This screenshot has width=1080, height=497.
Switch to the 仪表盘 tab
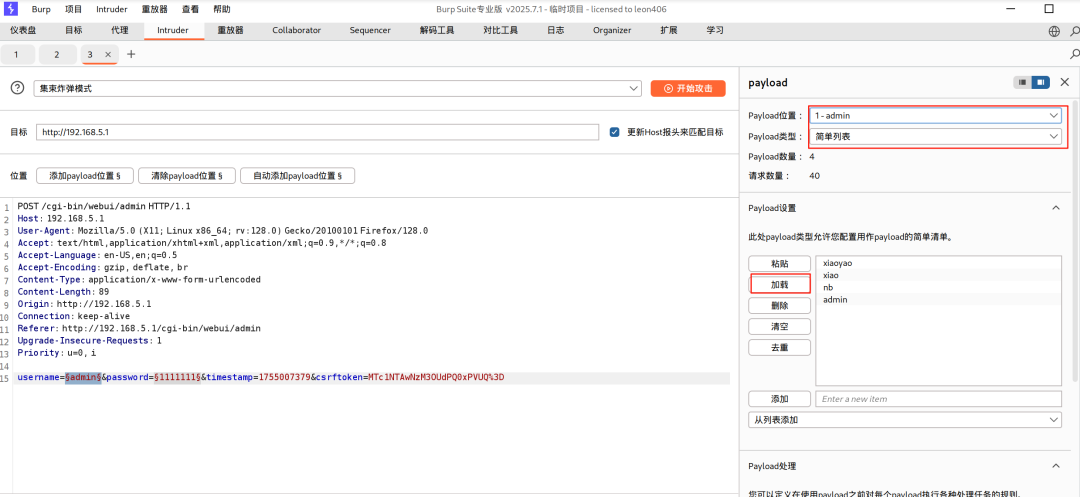click(23, 30)
